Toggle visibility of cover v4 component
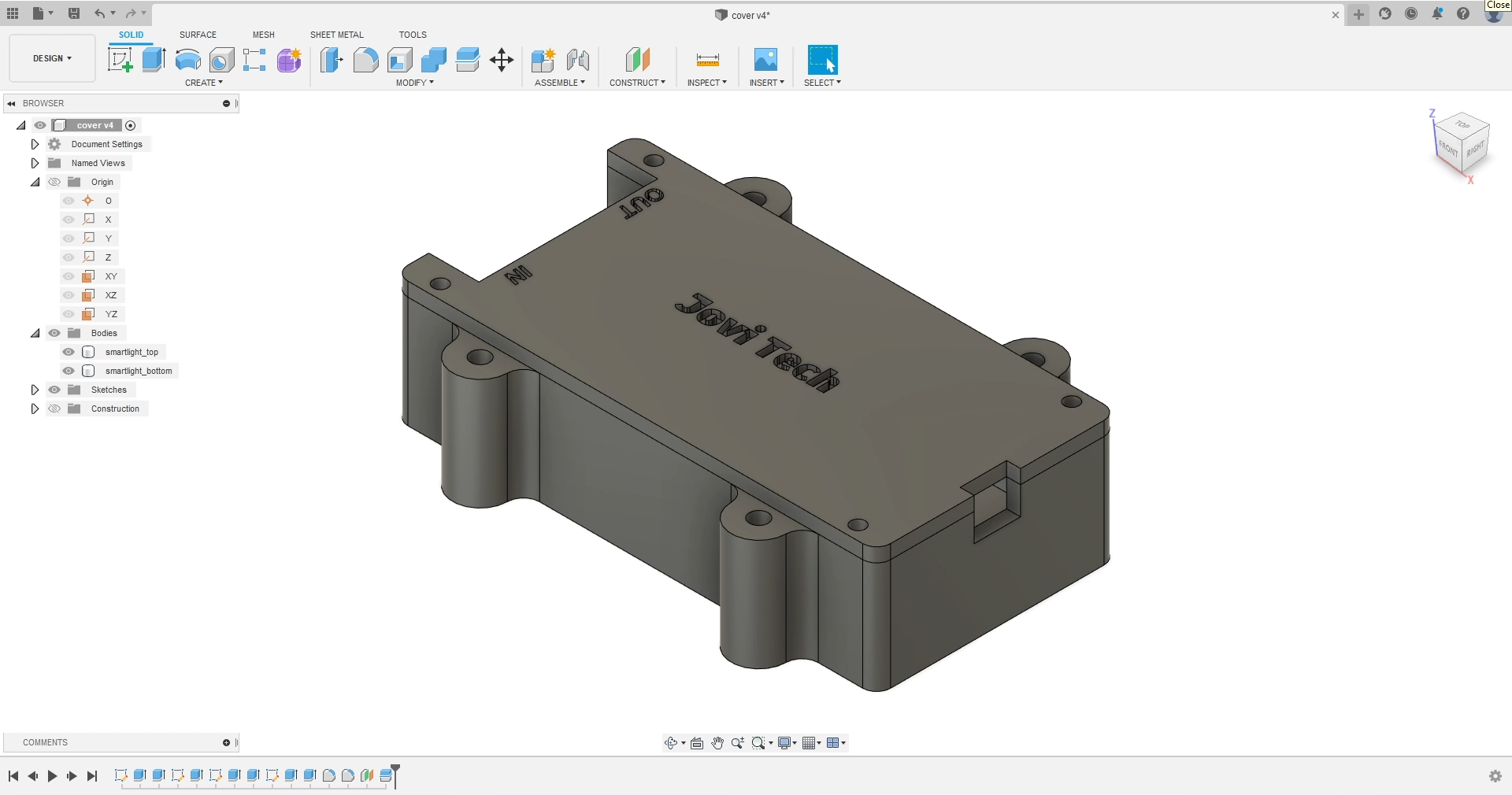Screen dimensions: 1512x795 click(40, 125)
